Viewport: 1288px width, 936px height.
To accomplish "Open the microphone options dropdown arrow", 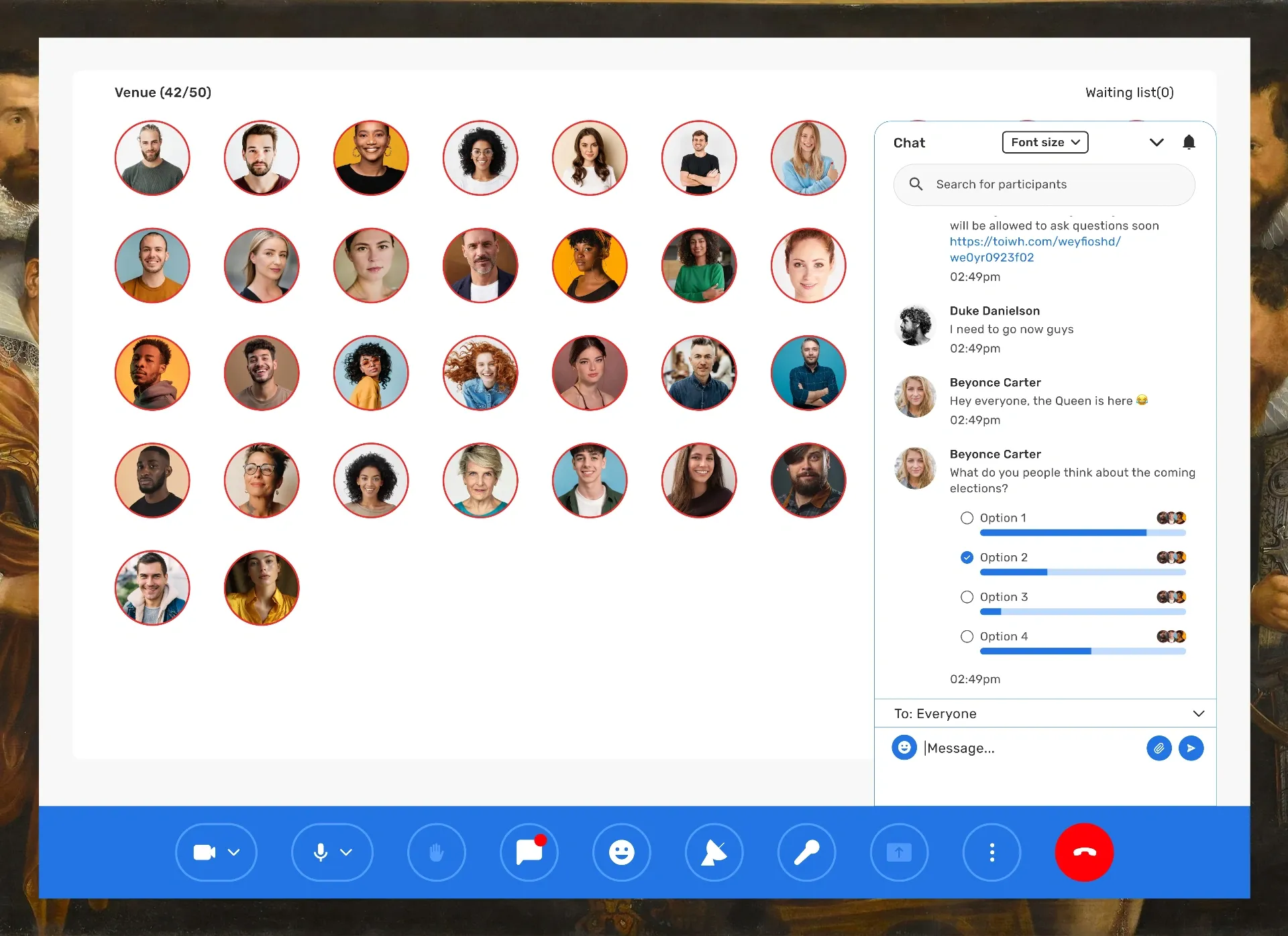I will click(346, 852).
